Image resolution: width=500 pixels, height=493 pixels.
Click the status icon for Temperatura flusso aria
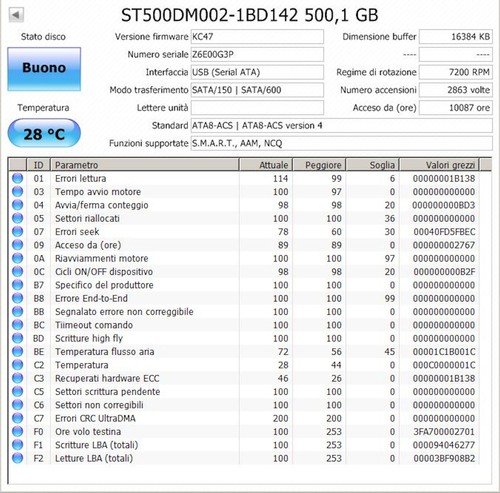17,352
